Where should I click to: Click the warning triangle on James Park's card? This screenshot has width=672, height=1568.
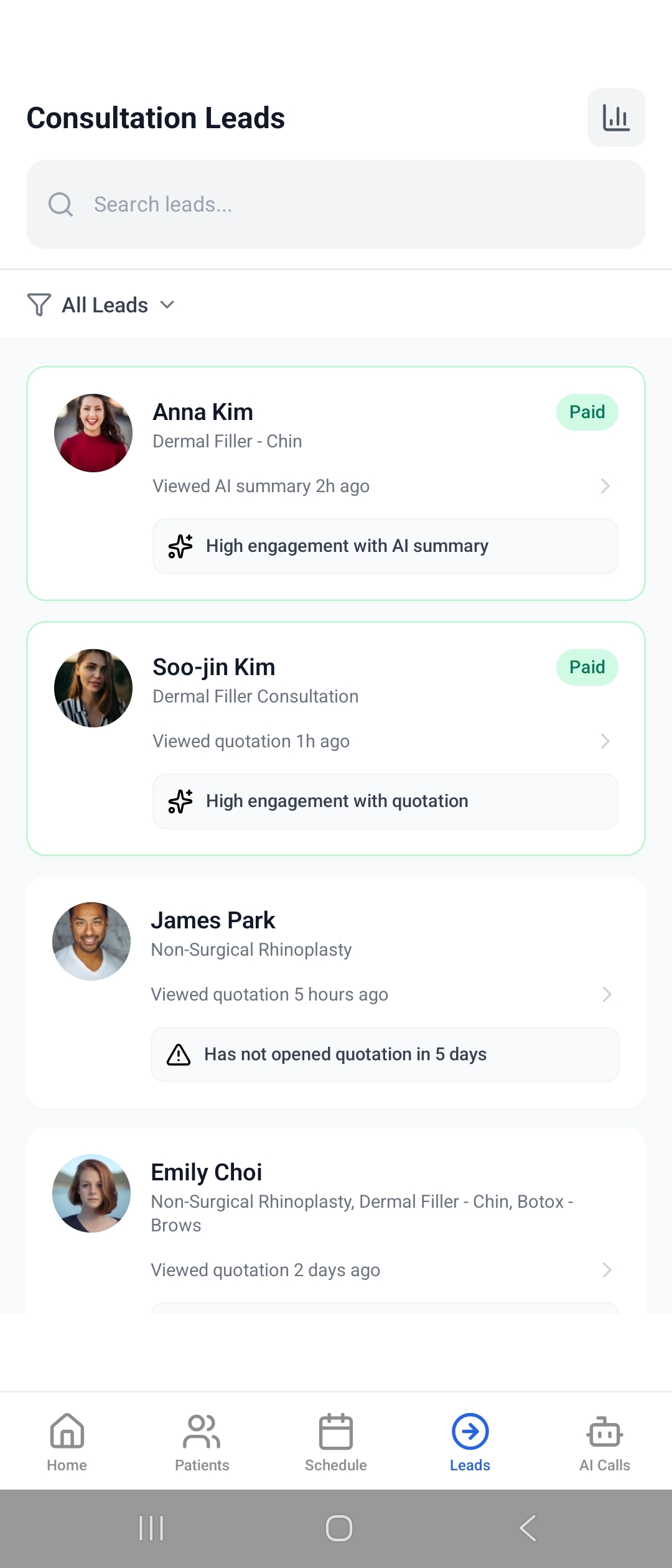point(177,1054)
